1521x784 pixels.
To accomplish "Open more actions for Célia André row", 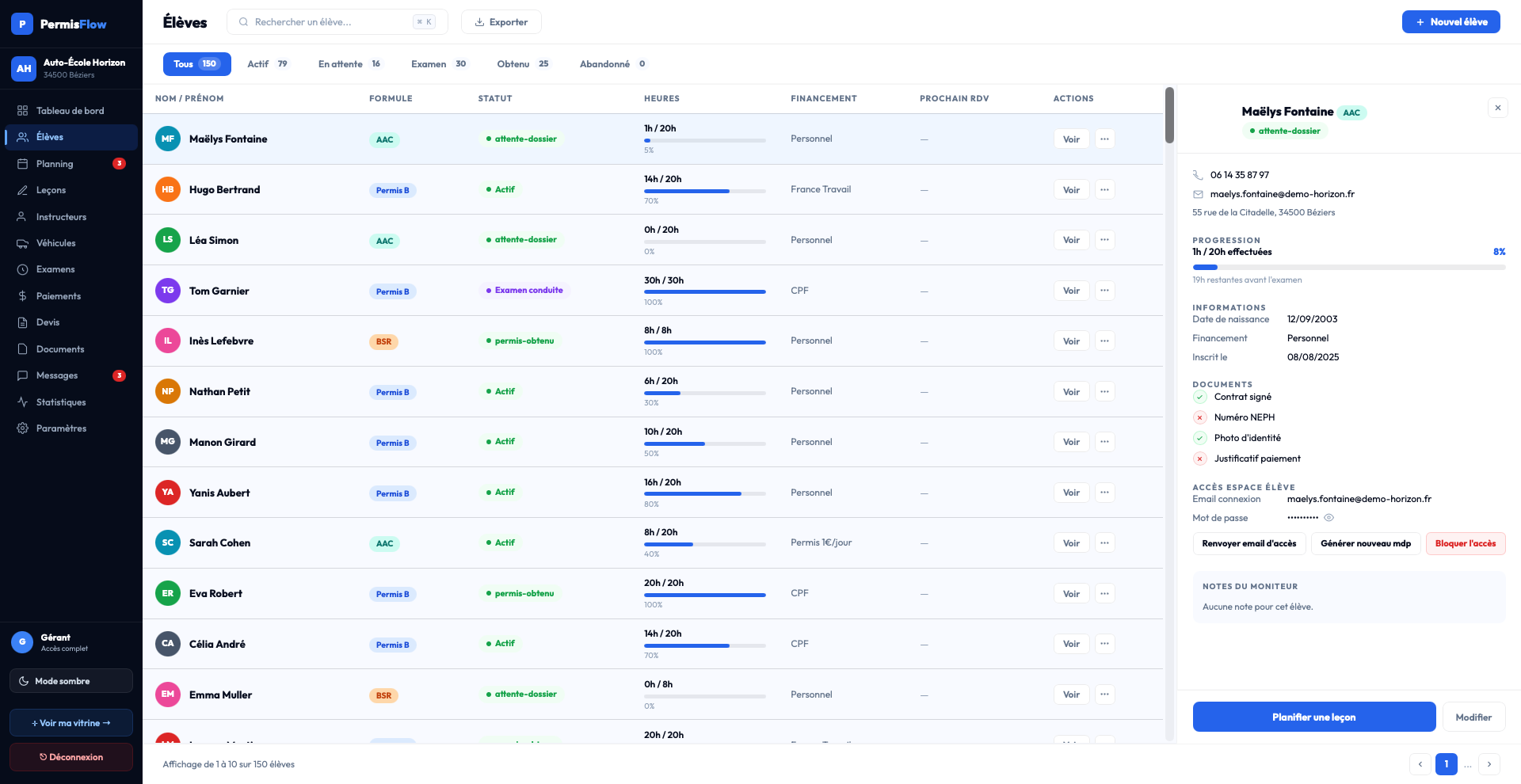I will [1104, 644].
